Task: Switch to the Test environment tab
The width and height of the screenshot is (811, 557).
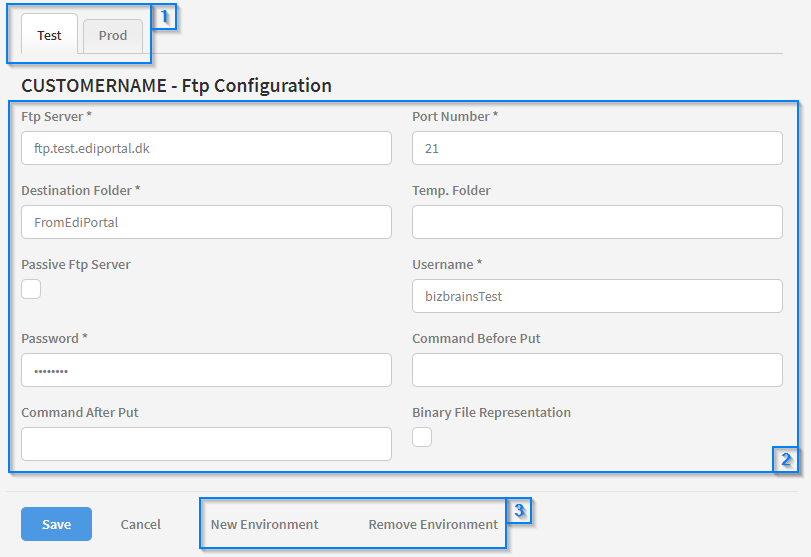Action: (49, 36)
